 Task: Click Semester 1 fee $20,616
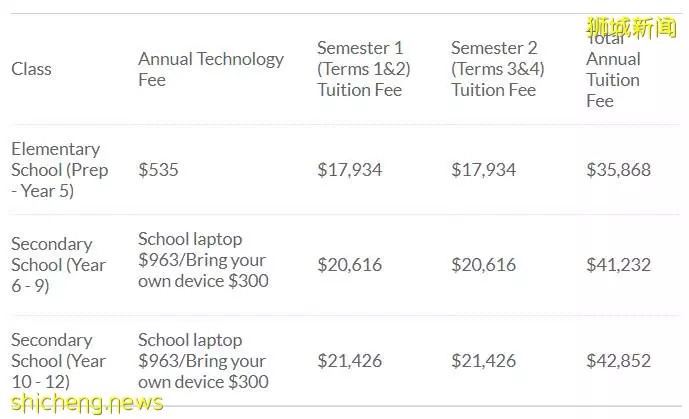[x=350, y=265]
